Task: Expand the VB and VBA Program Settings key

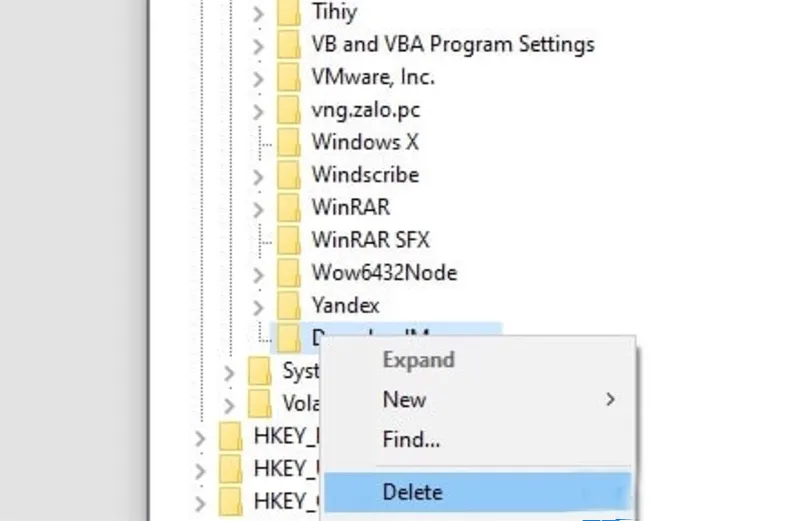Action: coord(258,46)
